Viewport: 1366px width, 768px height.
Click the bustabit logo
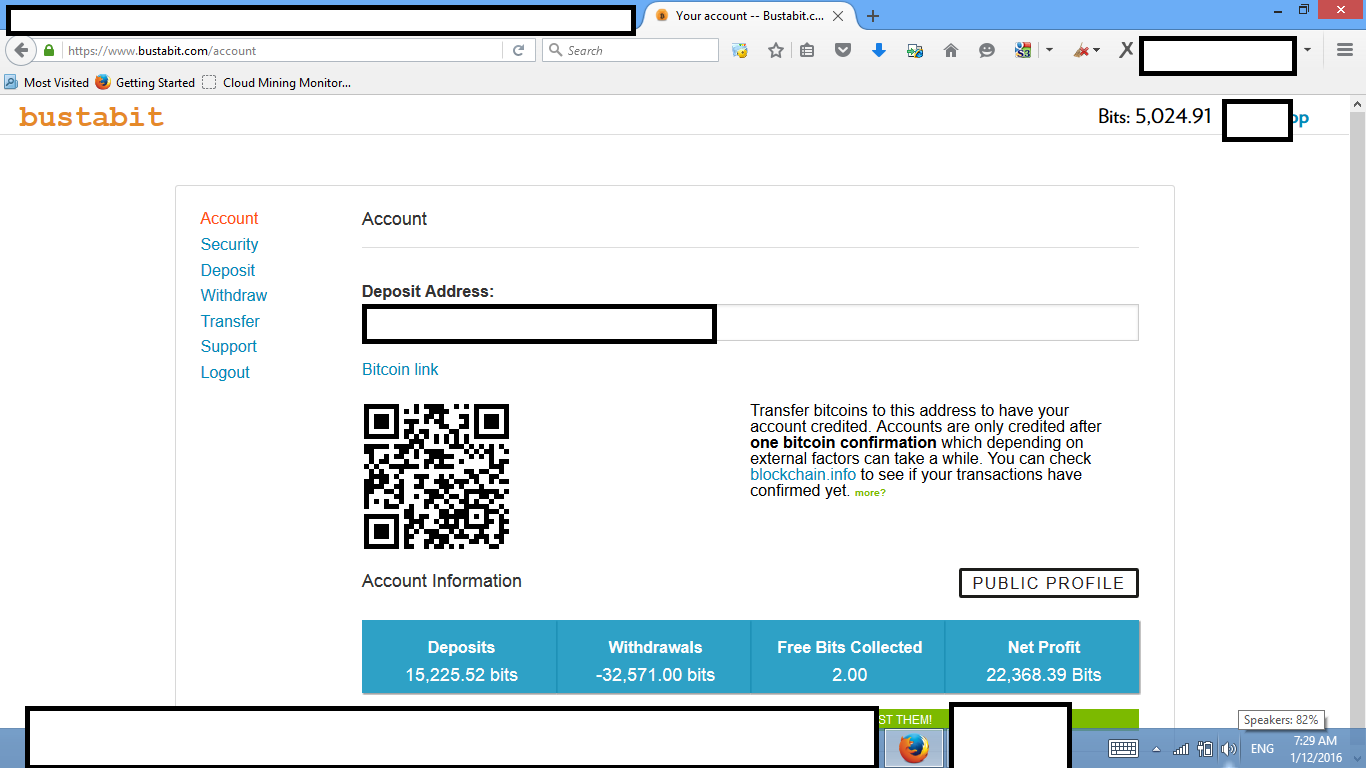pos(91,117)
